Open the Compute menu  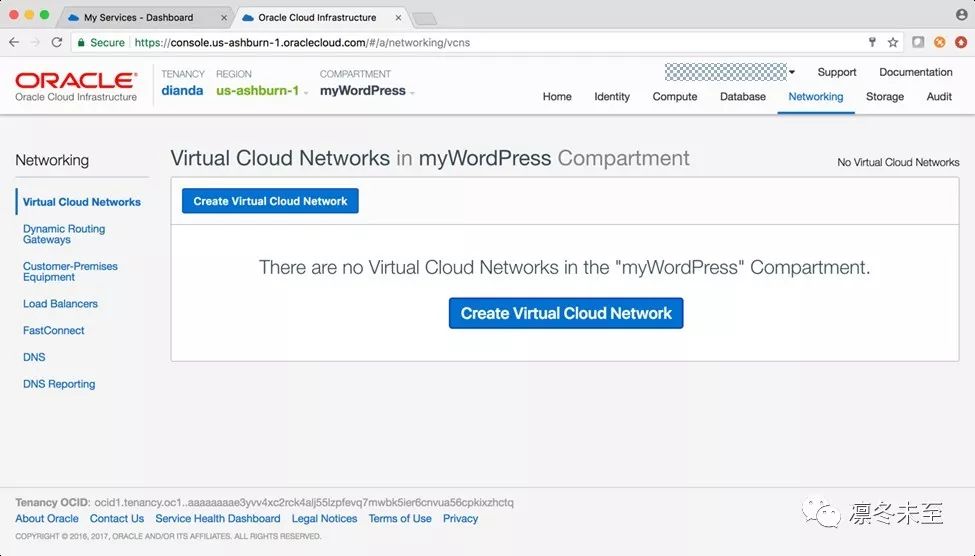675,96
